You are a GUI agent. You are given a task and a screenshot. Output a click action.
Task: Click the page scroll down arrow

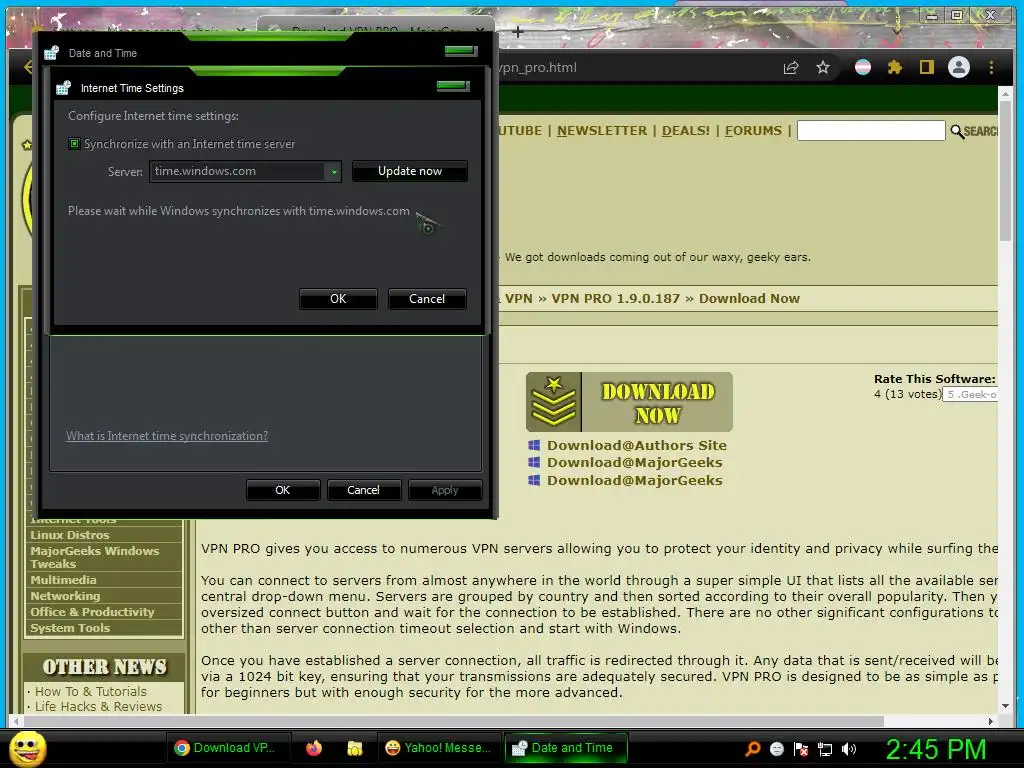click(1005, 706)
